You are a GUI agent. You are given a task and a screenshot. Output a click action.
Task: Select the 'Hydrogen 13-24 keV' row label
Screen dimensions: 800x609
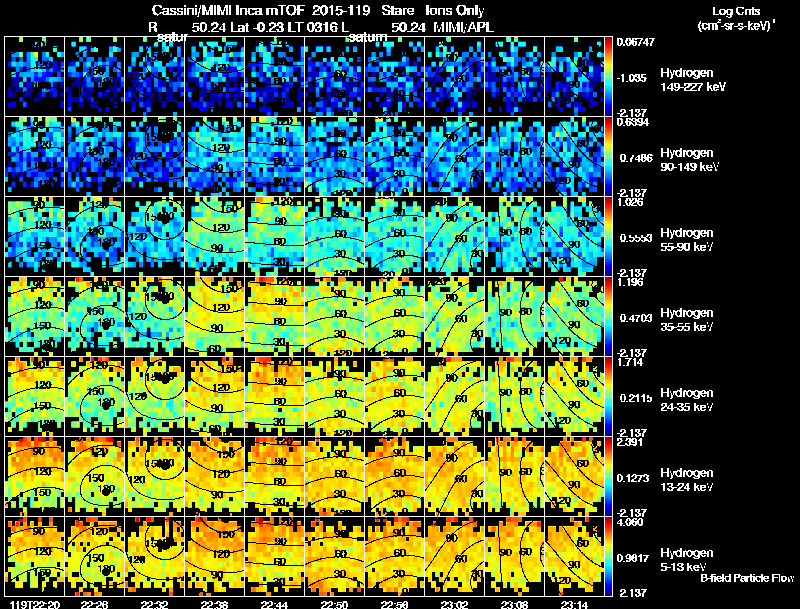[687, 480]
